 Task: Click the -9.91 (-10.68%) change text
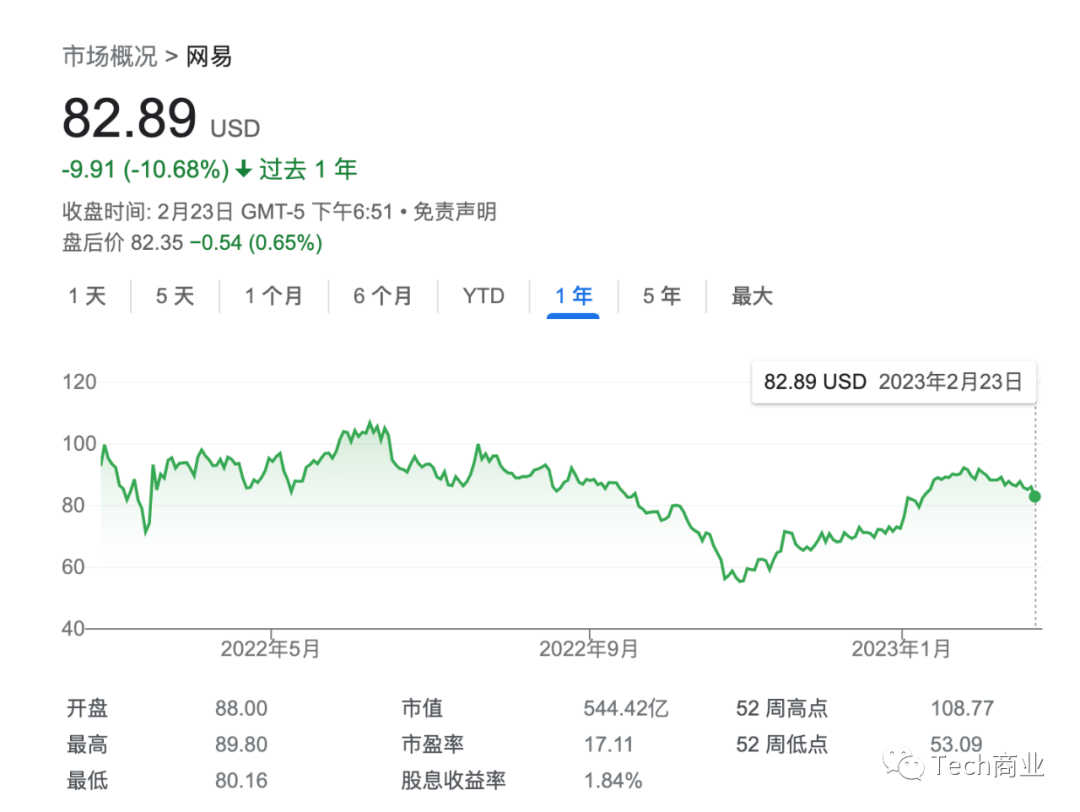[145, 169]
